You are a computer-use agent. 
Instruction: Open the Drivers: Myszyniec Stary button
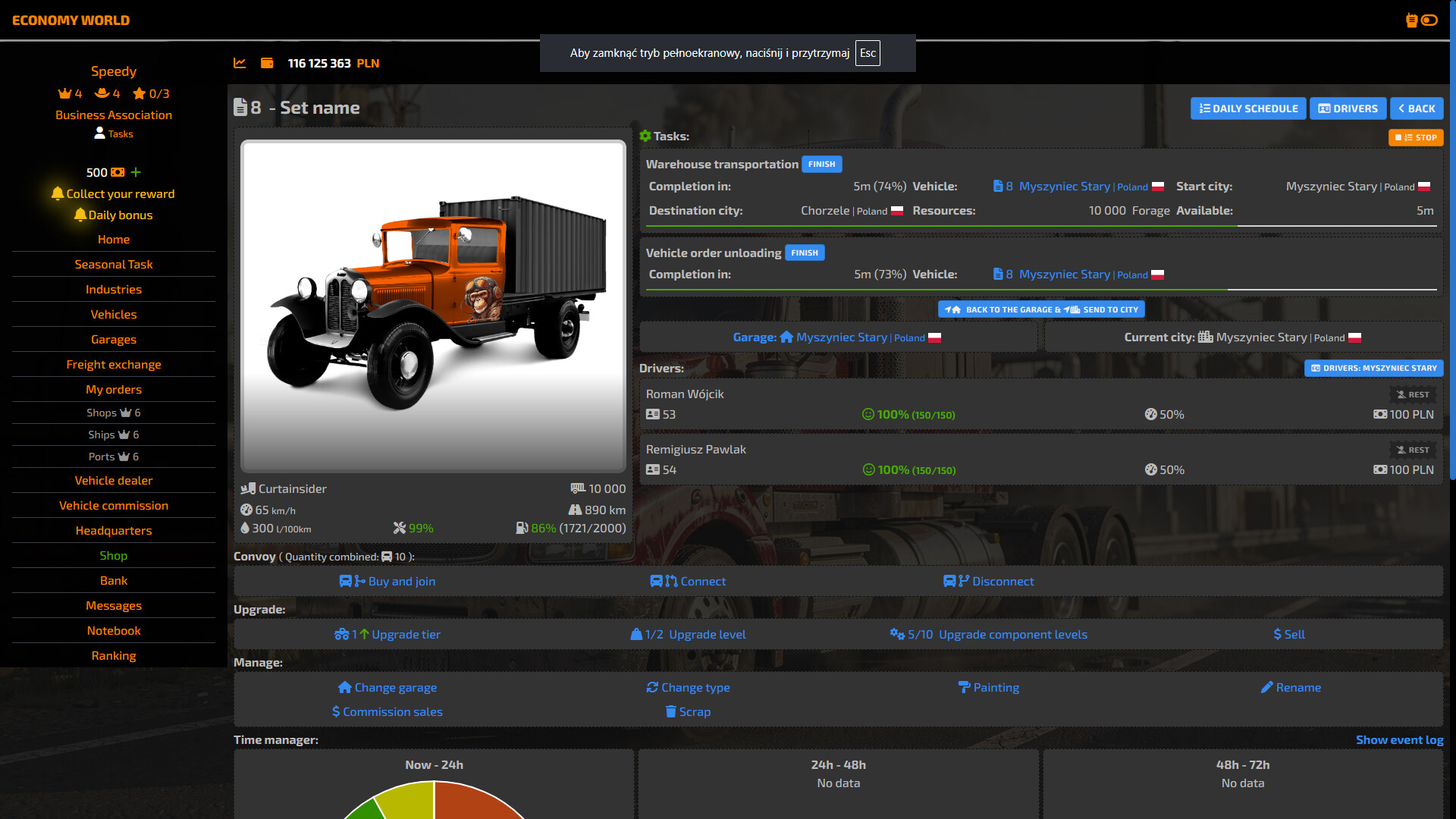(x=1373, y=368)
